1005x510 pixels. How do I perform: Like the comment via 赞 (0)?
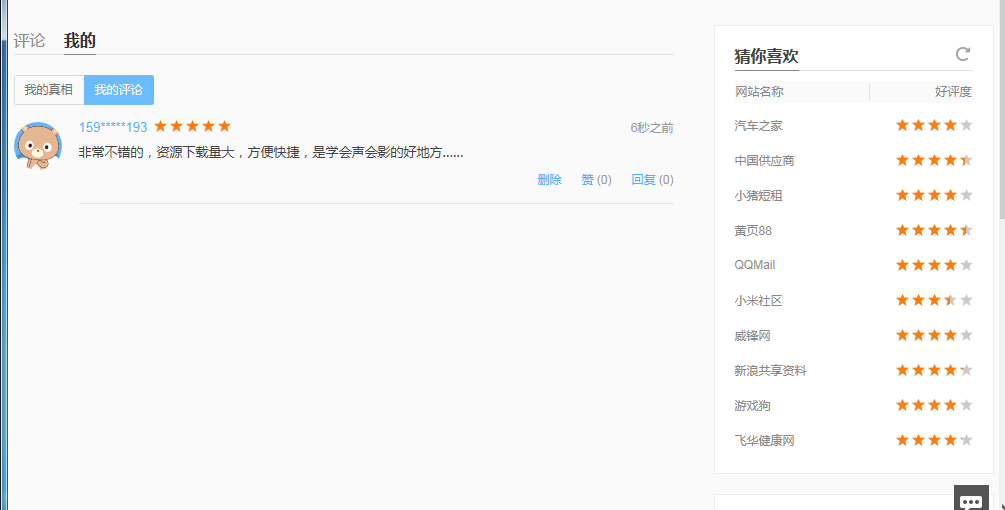596,180
